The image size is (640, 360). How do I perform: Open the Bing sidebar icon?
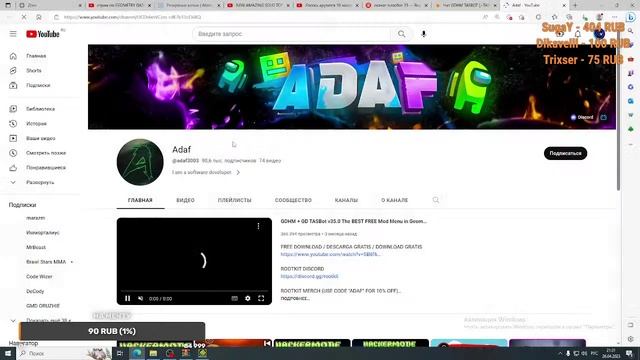pyautogui.click(x=631, y=17)
